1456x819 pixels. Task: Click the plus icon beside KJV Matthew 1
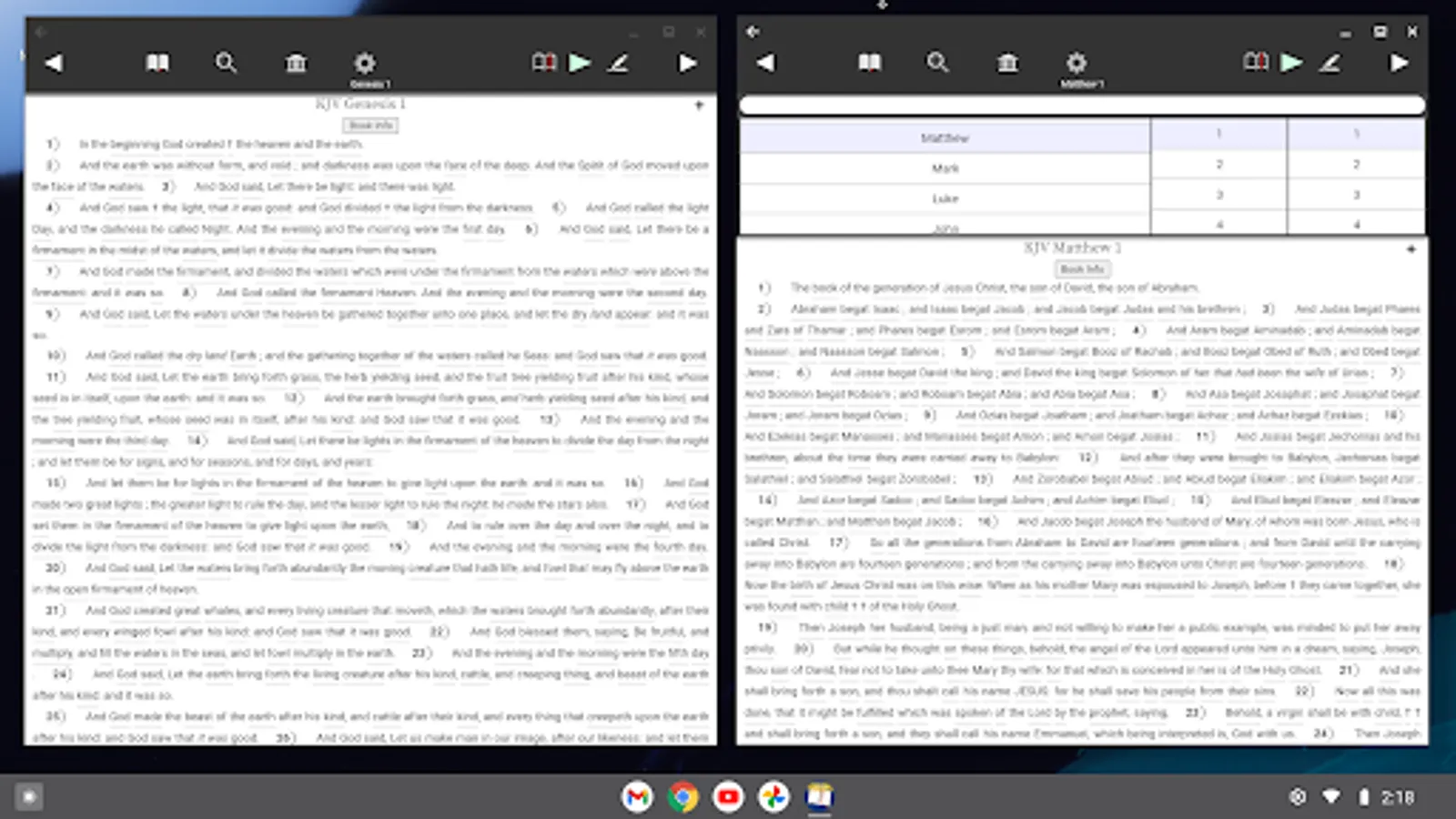click(1410, 249)
